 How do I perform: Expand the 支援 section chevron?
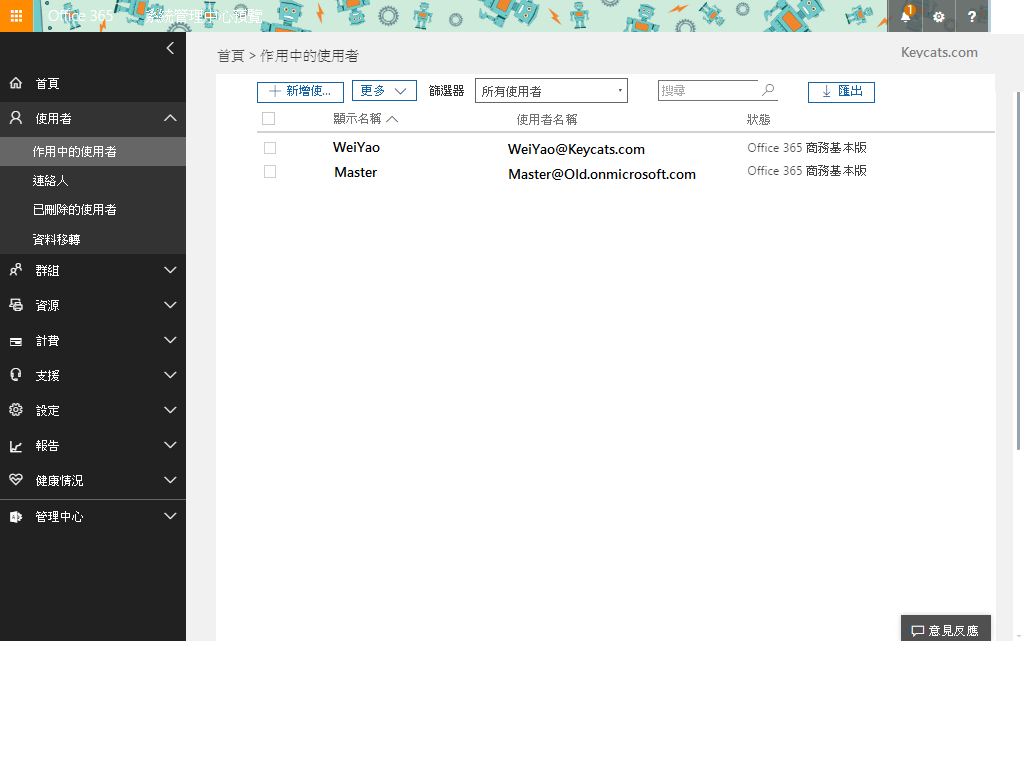click(170, 375)
